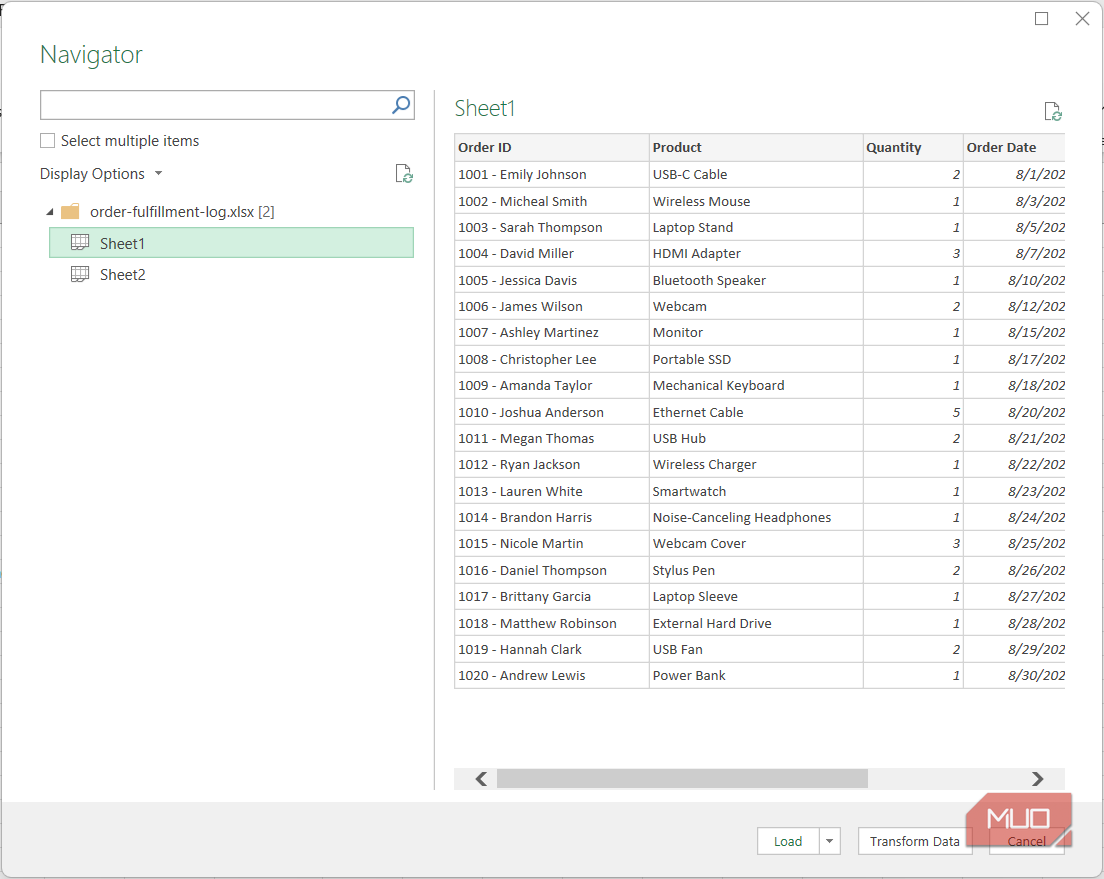Click the 'Smartwatch' product cell
Screen dimensions: 1104x879
tap(756, 490)
